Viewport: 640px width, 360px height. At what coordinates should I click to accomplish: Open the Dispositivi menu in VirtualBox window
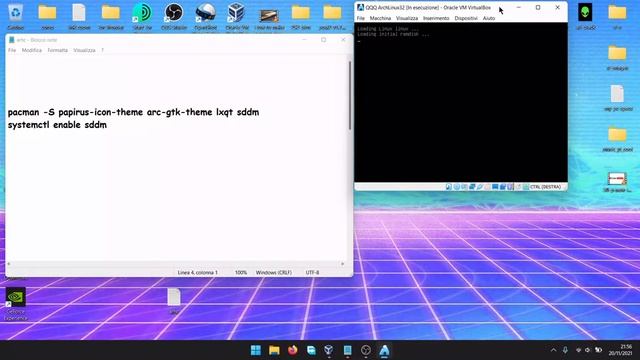pyautogui.click(x=466, y=18)
